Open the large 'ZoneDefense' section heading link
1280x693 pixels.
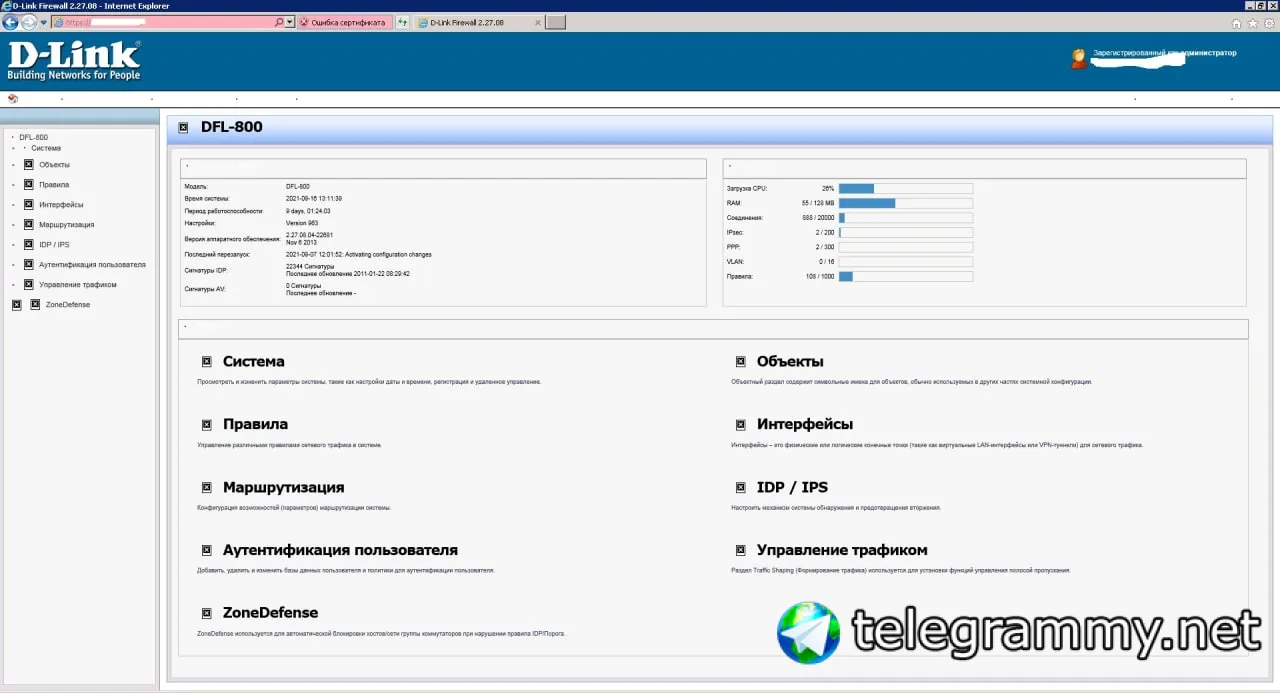[270, 612]
